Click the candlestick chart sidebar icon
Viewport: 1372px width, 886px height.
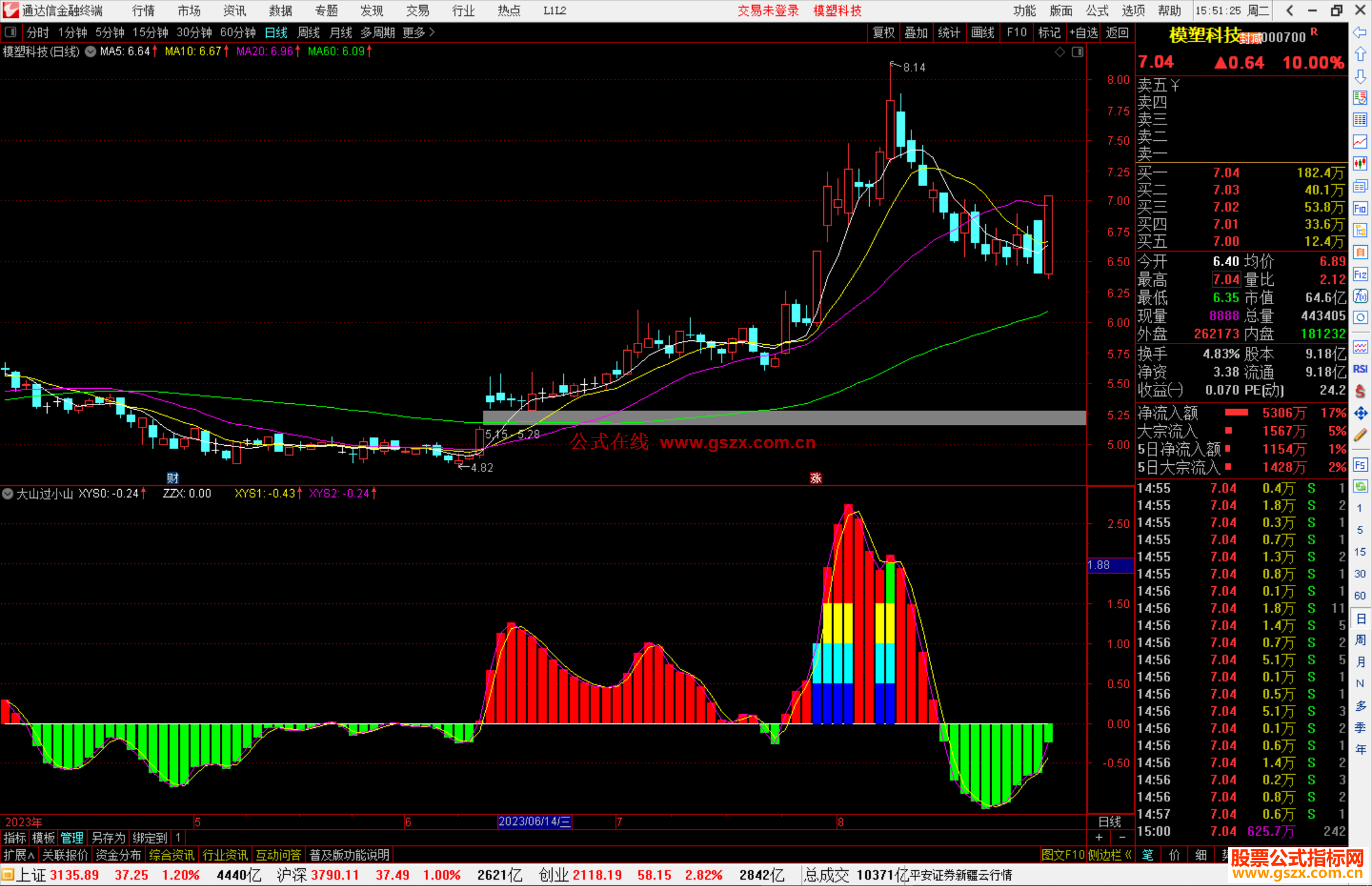(x=1360, y=164)
